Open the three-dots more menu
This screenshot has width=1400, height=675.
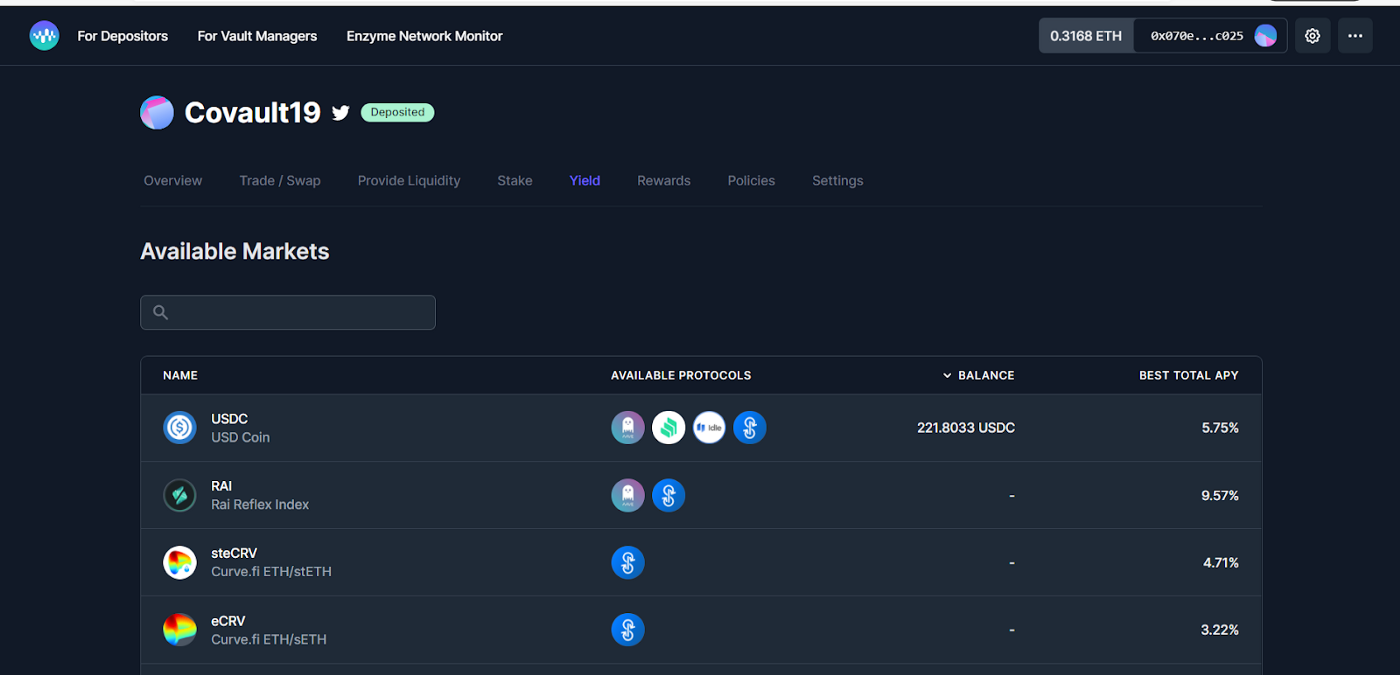(x=1355, y=36)
